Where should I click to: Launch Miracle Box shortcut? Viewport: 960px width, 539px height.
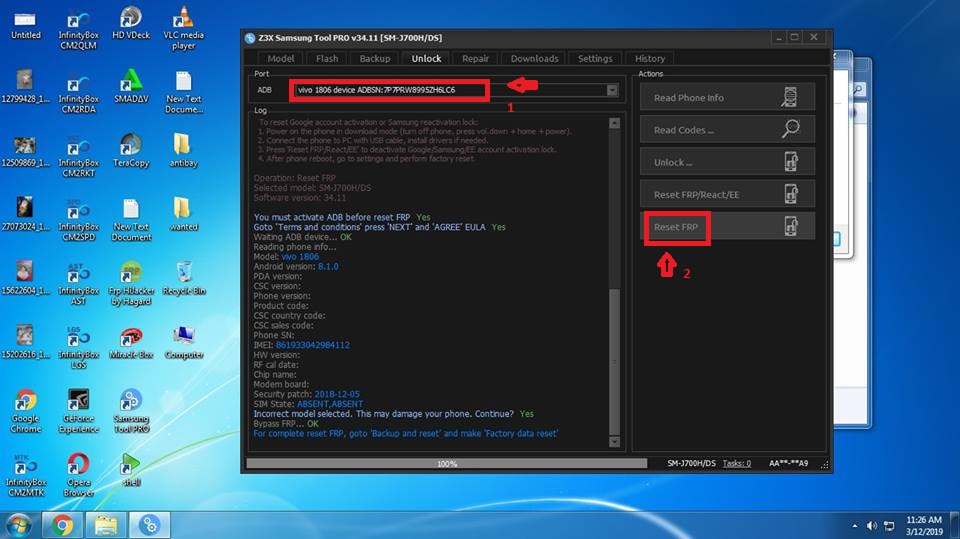pos(131,344)
